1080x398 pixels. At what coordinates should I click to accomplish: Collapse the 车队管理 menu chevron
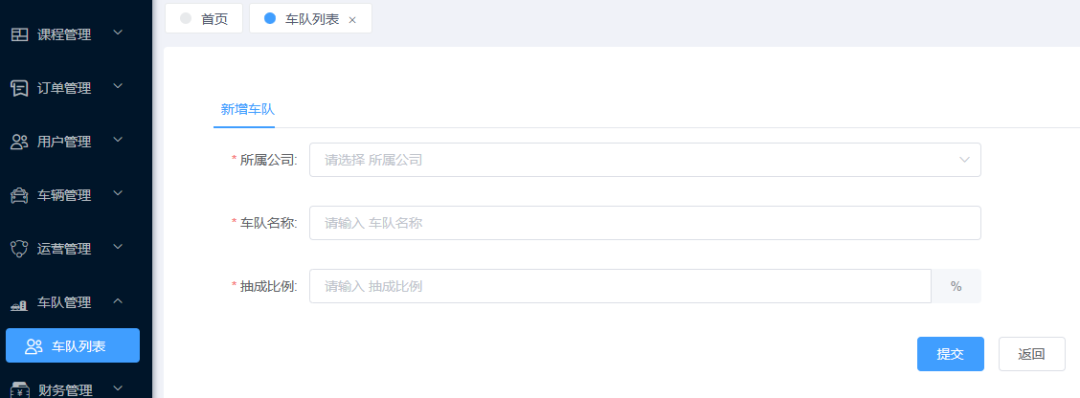118,301
